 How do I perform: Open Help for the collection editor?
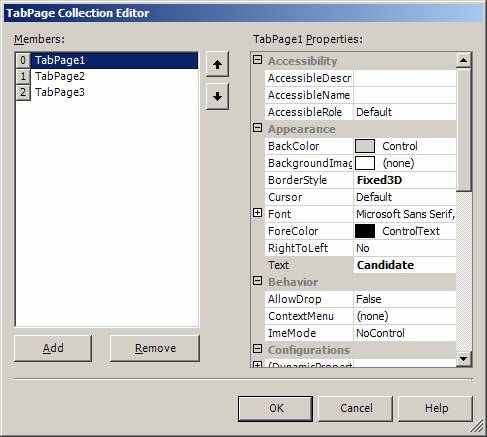tap(436, 408)
